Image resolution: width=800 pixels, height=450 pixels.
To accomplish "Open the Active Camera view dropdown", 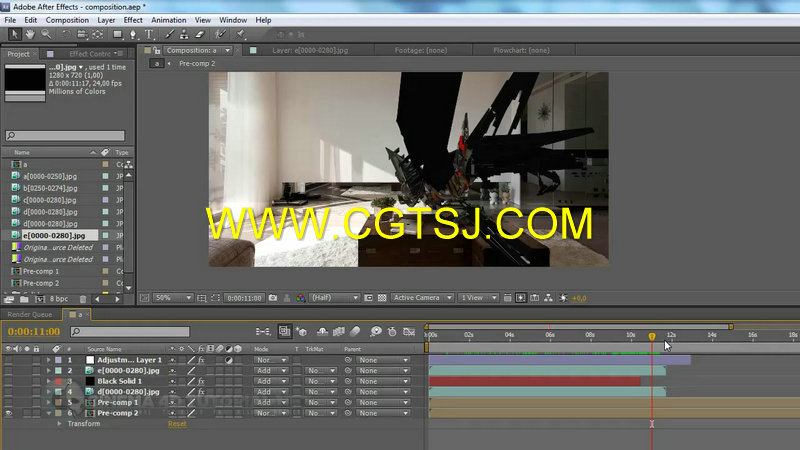I will (x=422, y=298).
